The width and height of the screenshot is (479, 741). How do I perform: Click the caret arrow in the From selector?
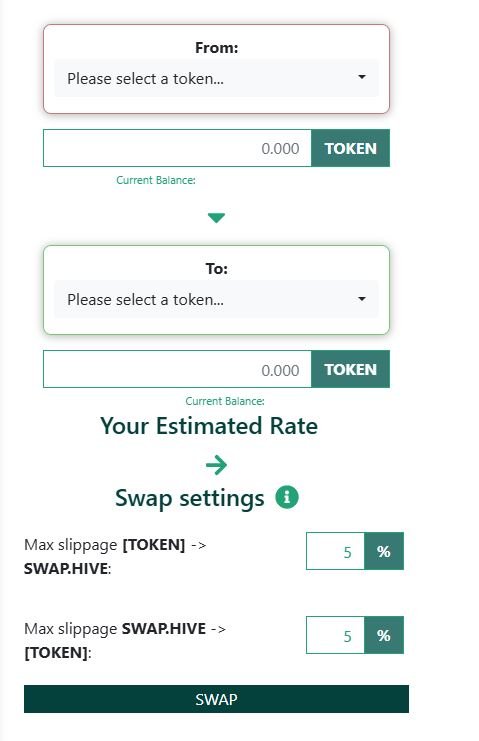(362, 77)
